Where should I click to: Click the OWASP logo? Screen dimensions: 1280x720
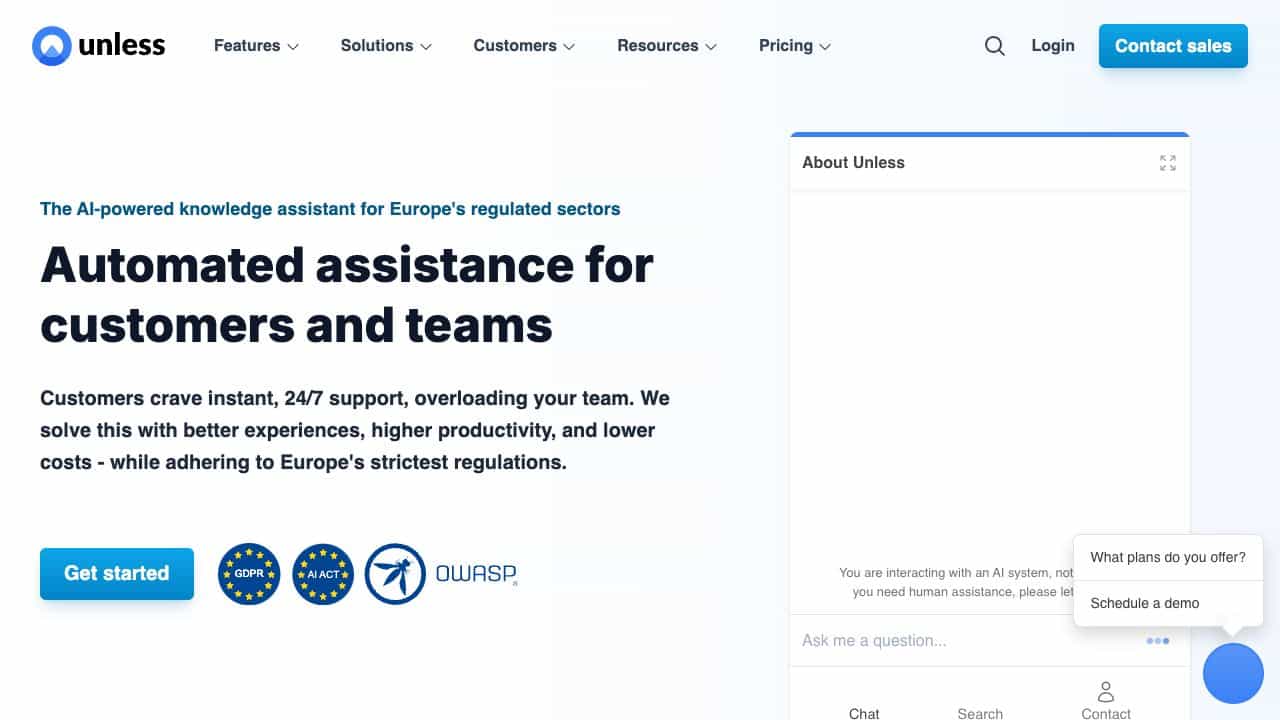click(441, 574)
